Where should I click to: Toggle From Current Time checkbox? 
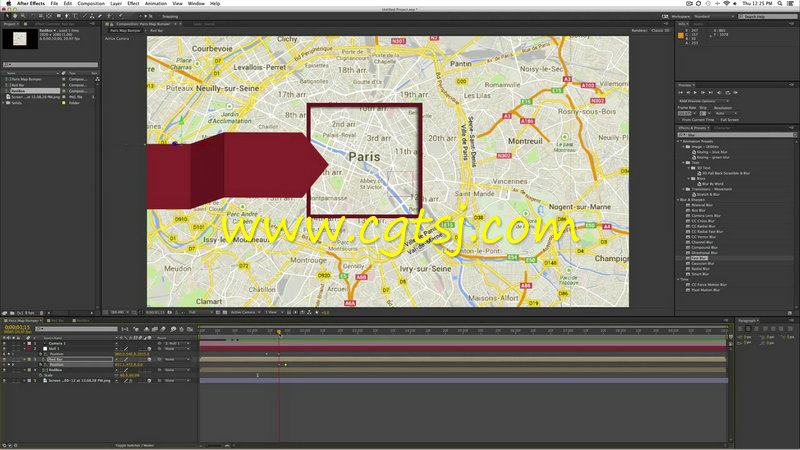coord(679,120)
